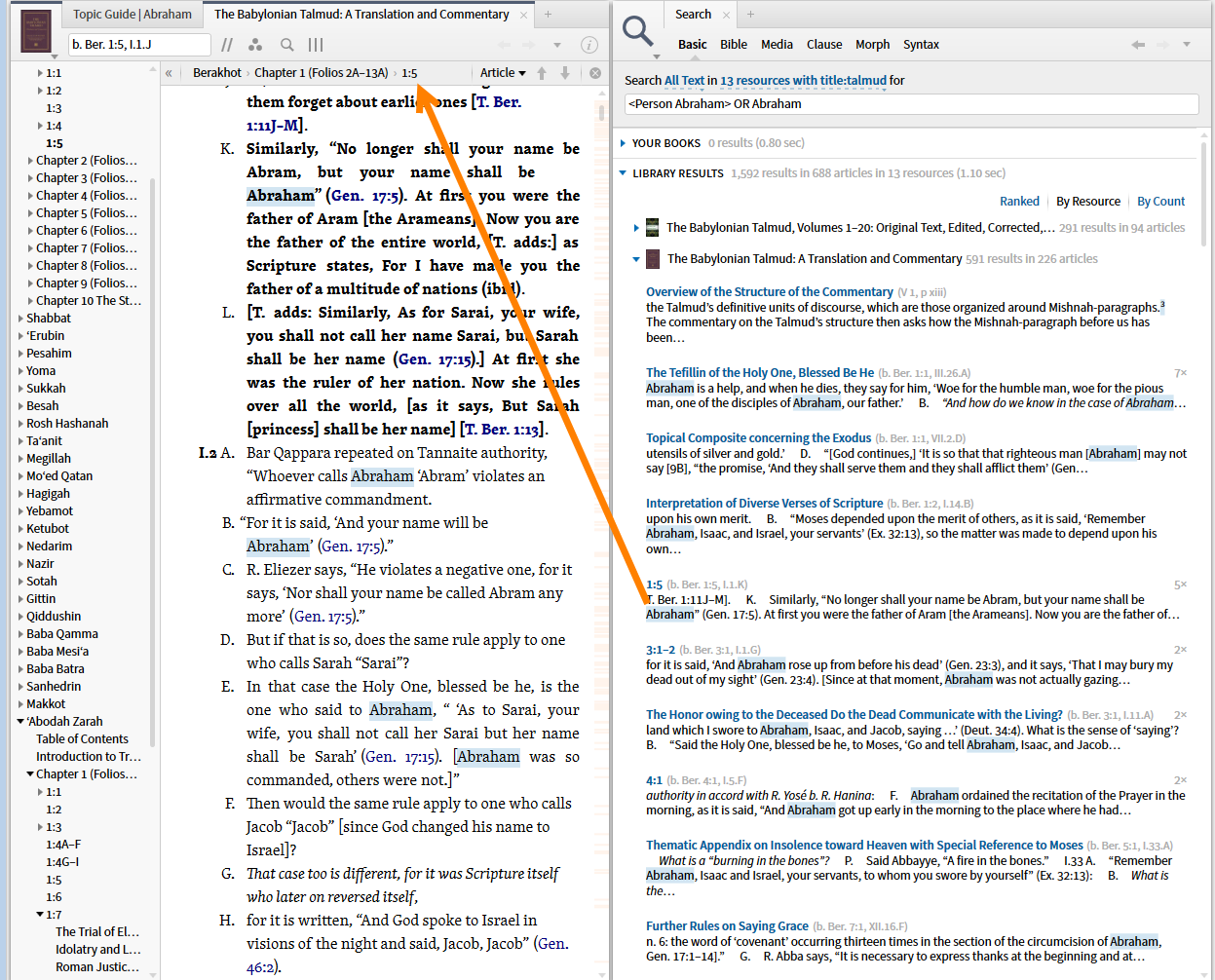Viewport: 1215px width, 980px height.
Task: Open the resource information icon
Action: tap(589, 45)
